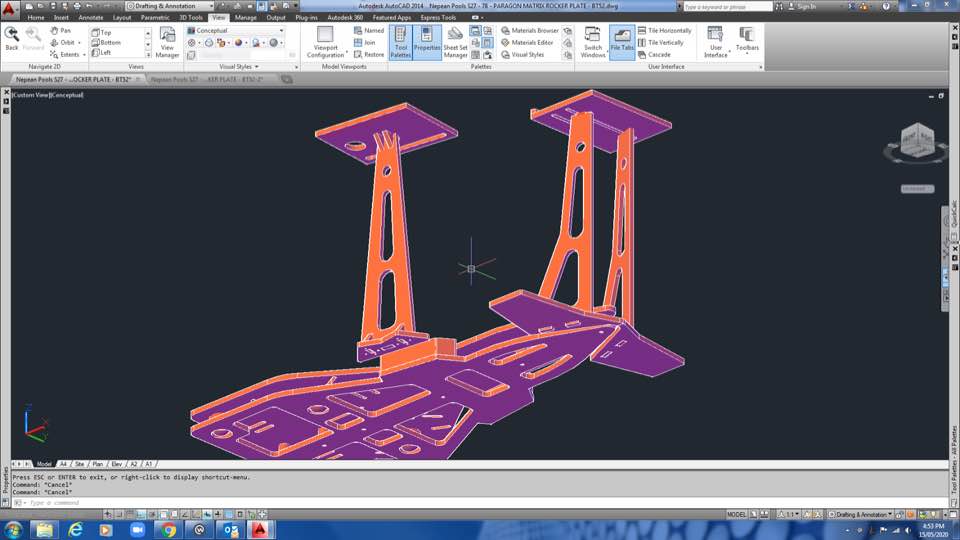Click the Back navigation icon
960x540 pixels.
pos(12,38)
